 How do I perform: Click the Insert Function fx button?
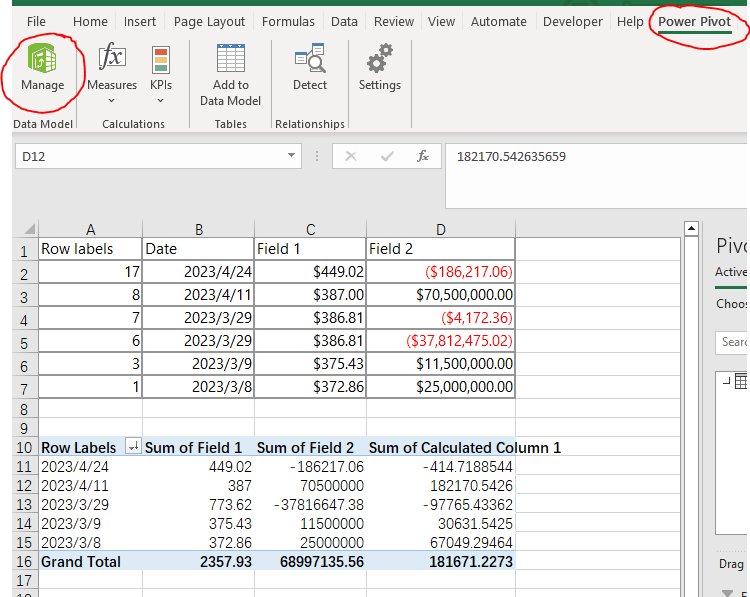pyautogui.click(x=423, y=157)
